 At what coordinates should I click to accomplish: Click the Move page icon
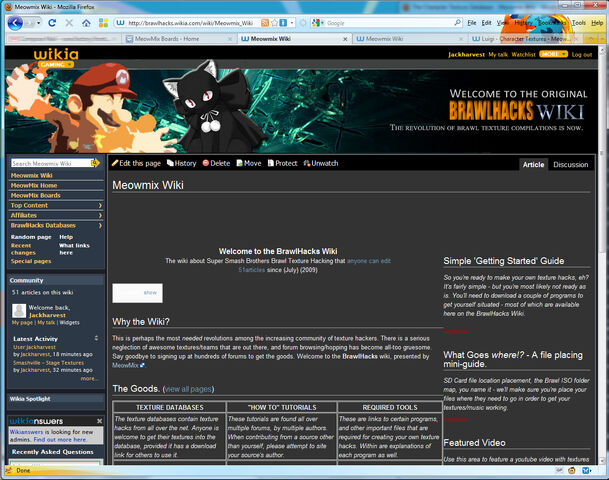(240, 163)
